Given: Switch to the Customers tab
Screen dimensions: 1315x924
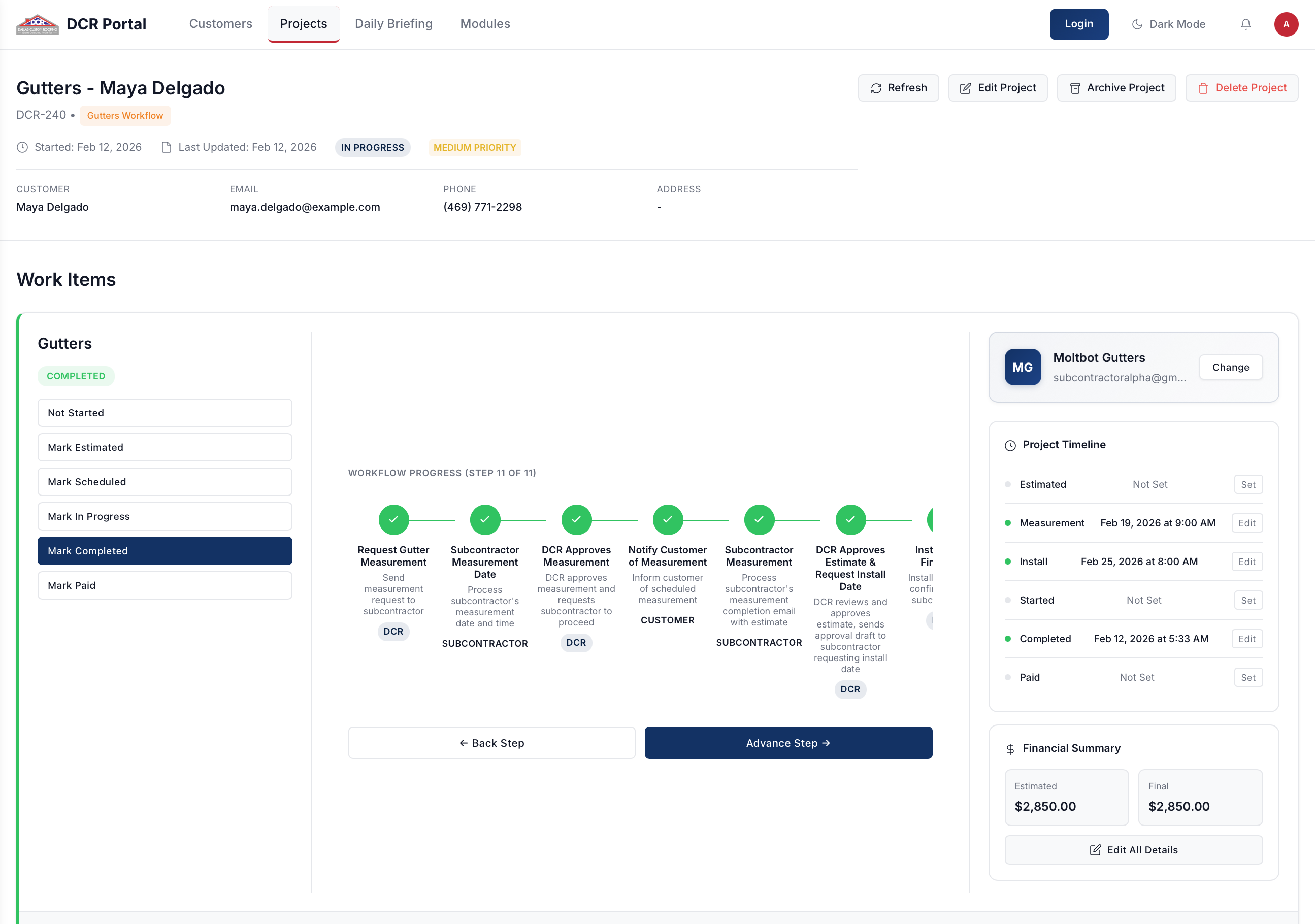Looking at the screenshot, I should (x=220, y=24).
